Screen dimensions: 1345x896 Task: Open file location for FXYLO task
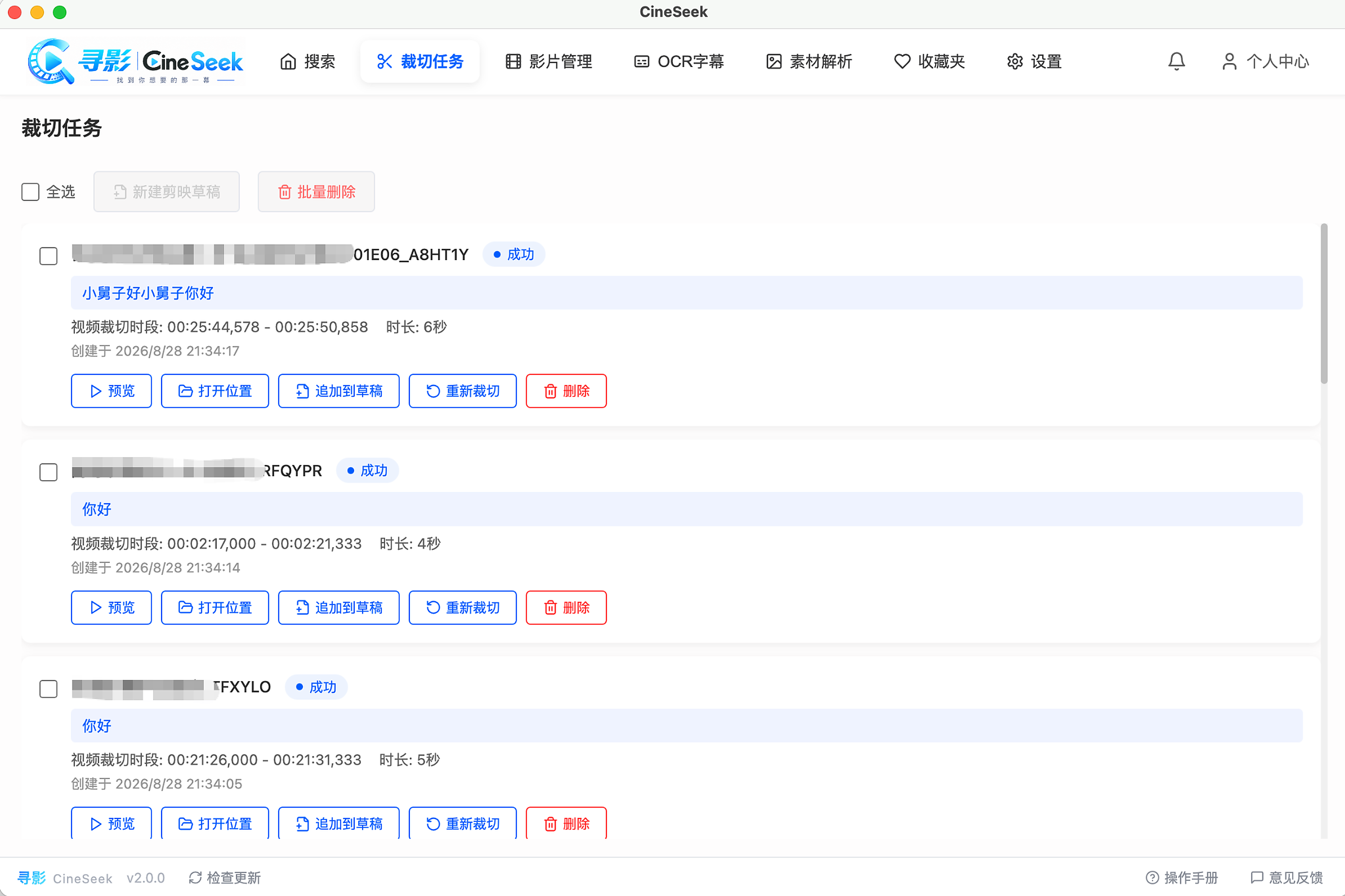click(215, 823)
